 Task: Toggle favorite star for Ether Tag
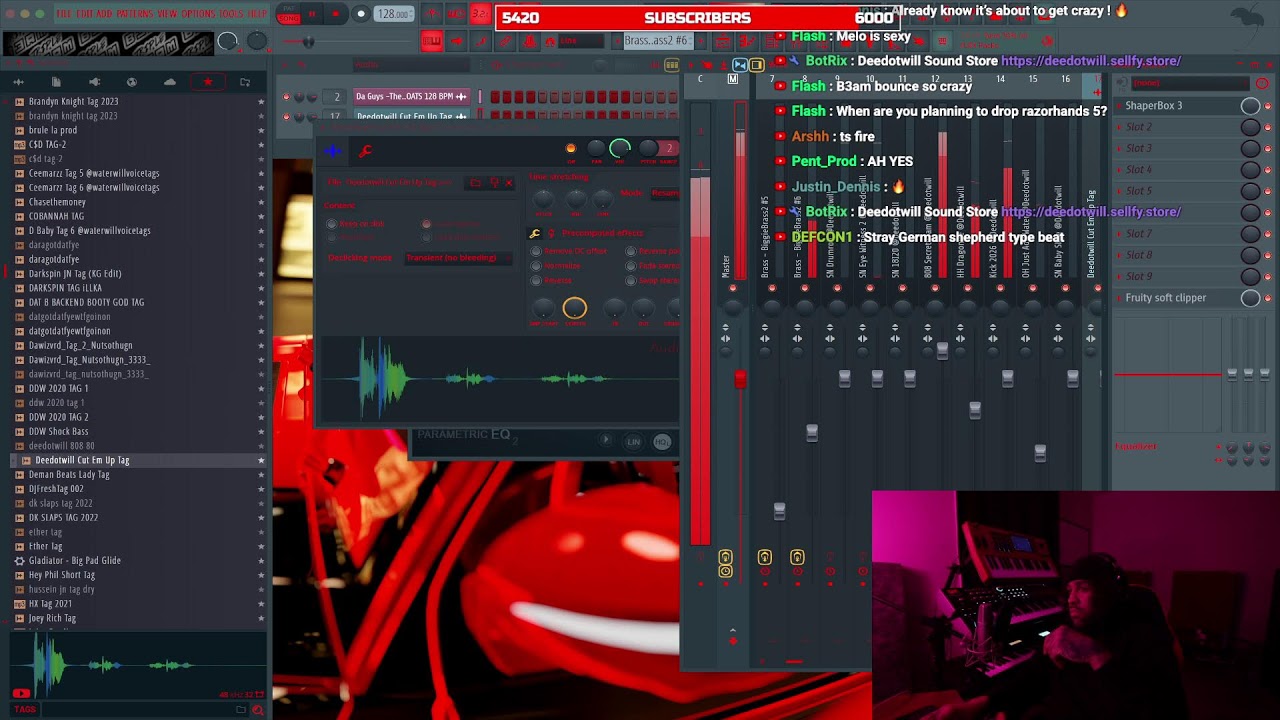(261, 546)
